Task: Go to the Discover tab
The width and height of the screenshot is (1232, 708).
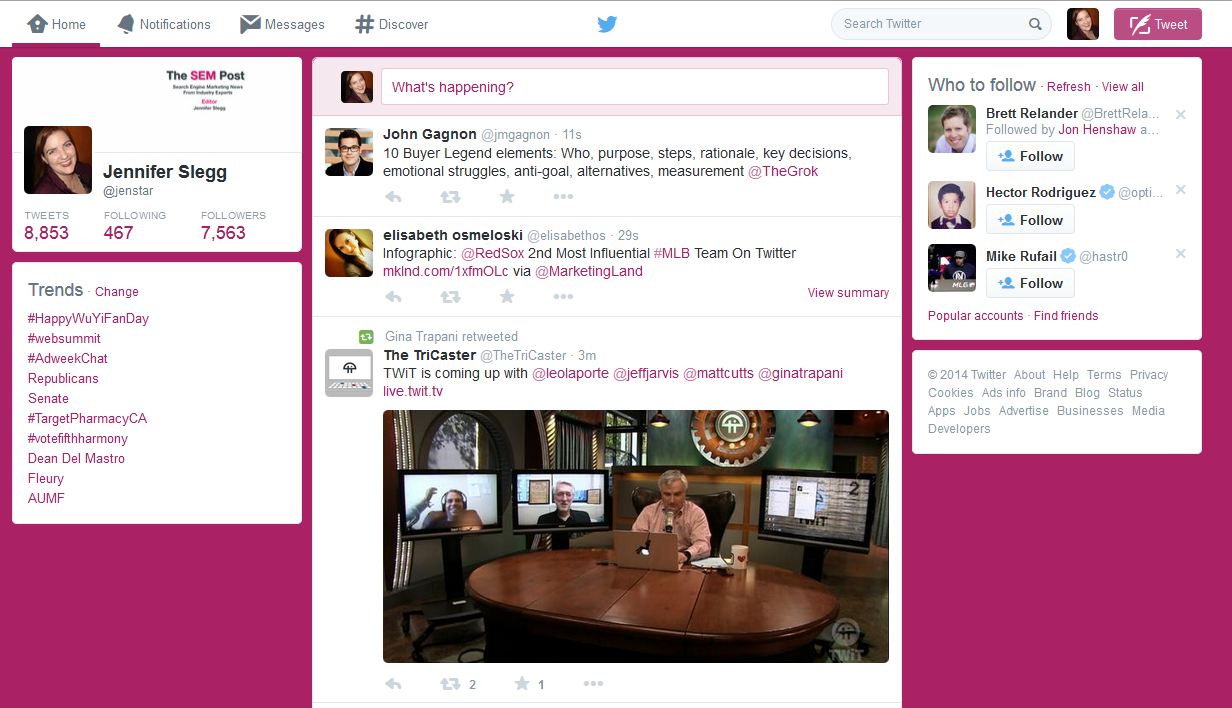Action: [x=392, y=24]
